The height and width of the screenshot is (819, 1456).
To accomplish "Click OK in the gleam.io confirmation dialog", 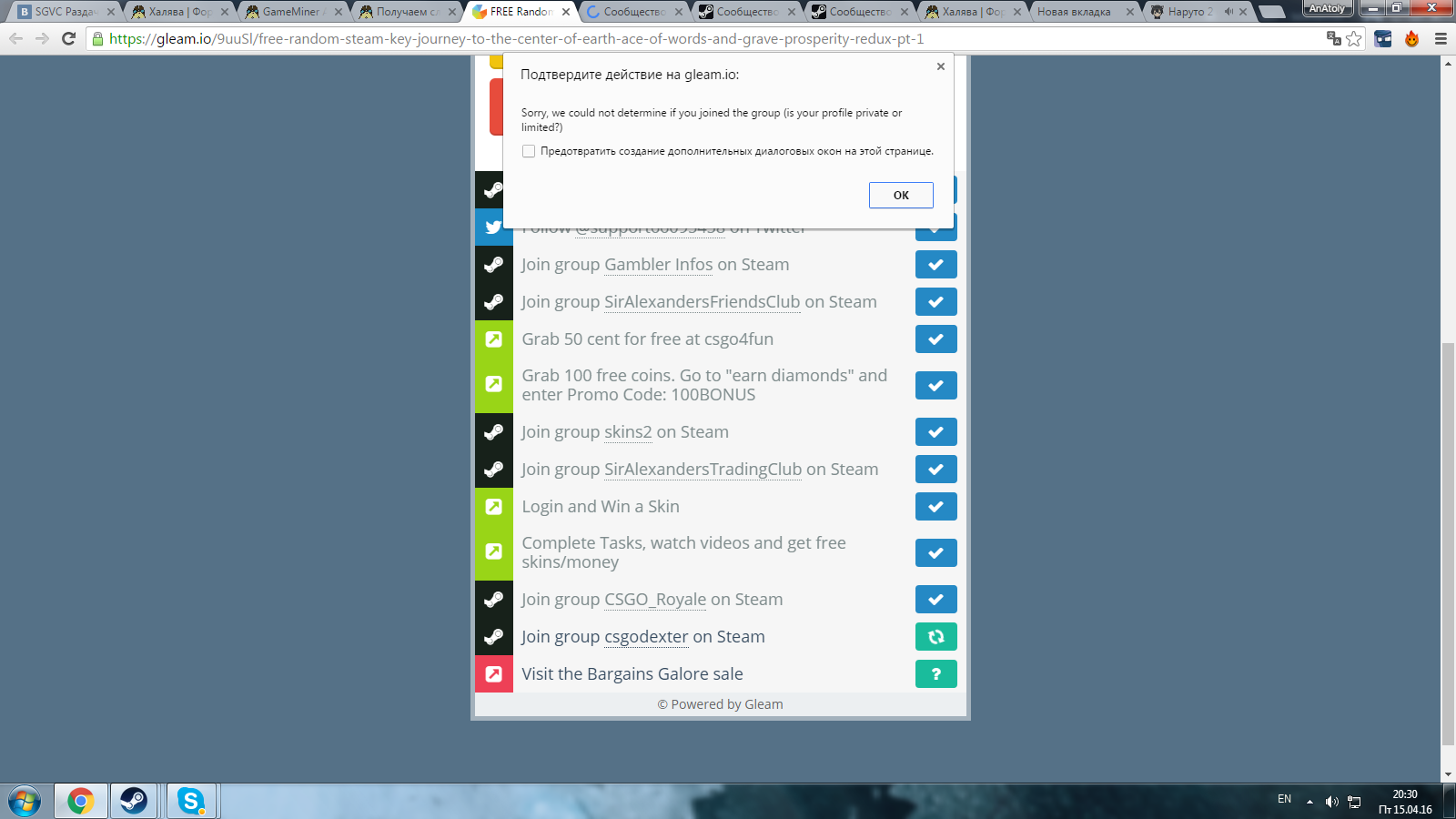I will [901, 195].
